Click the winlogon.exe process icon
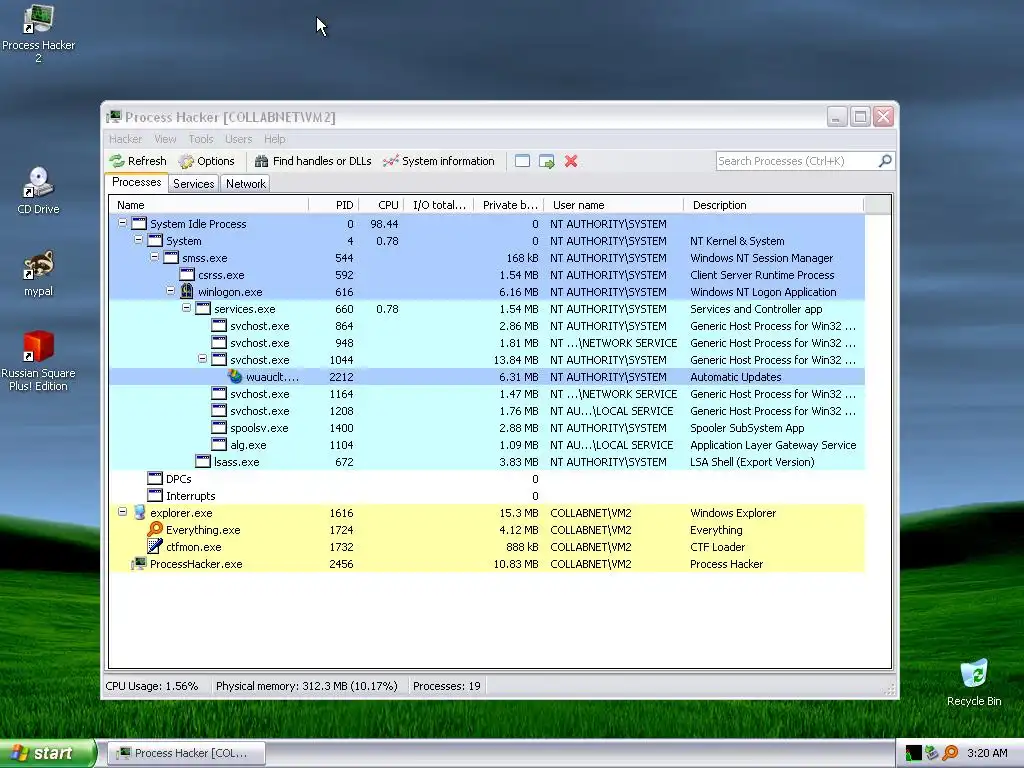The image size is (1024, 768). 187,291
